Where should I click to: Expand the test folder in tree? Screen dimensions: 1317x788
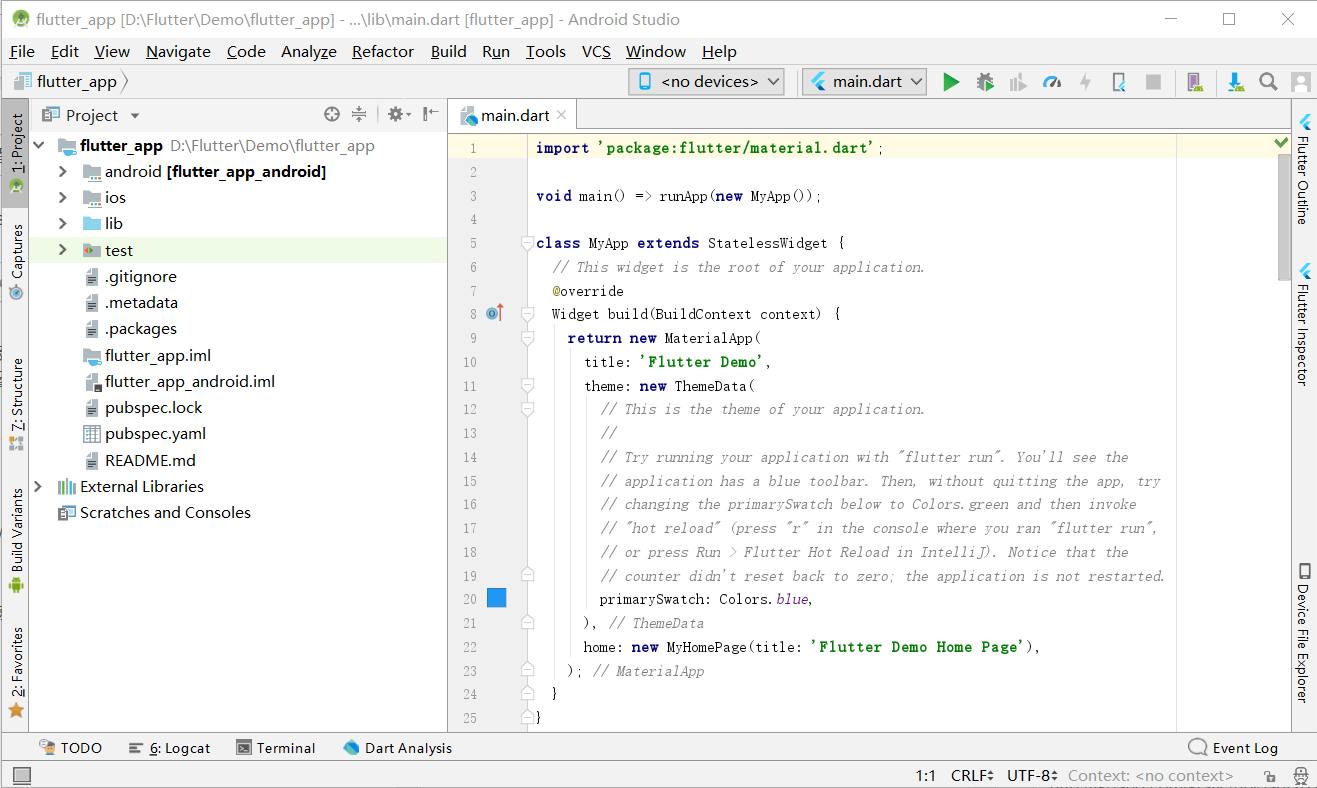(62, 250)
